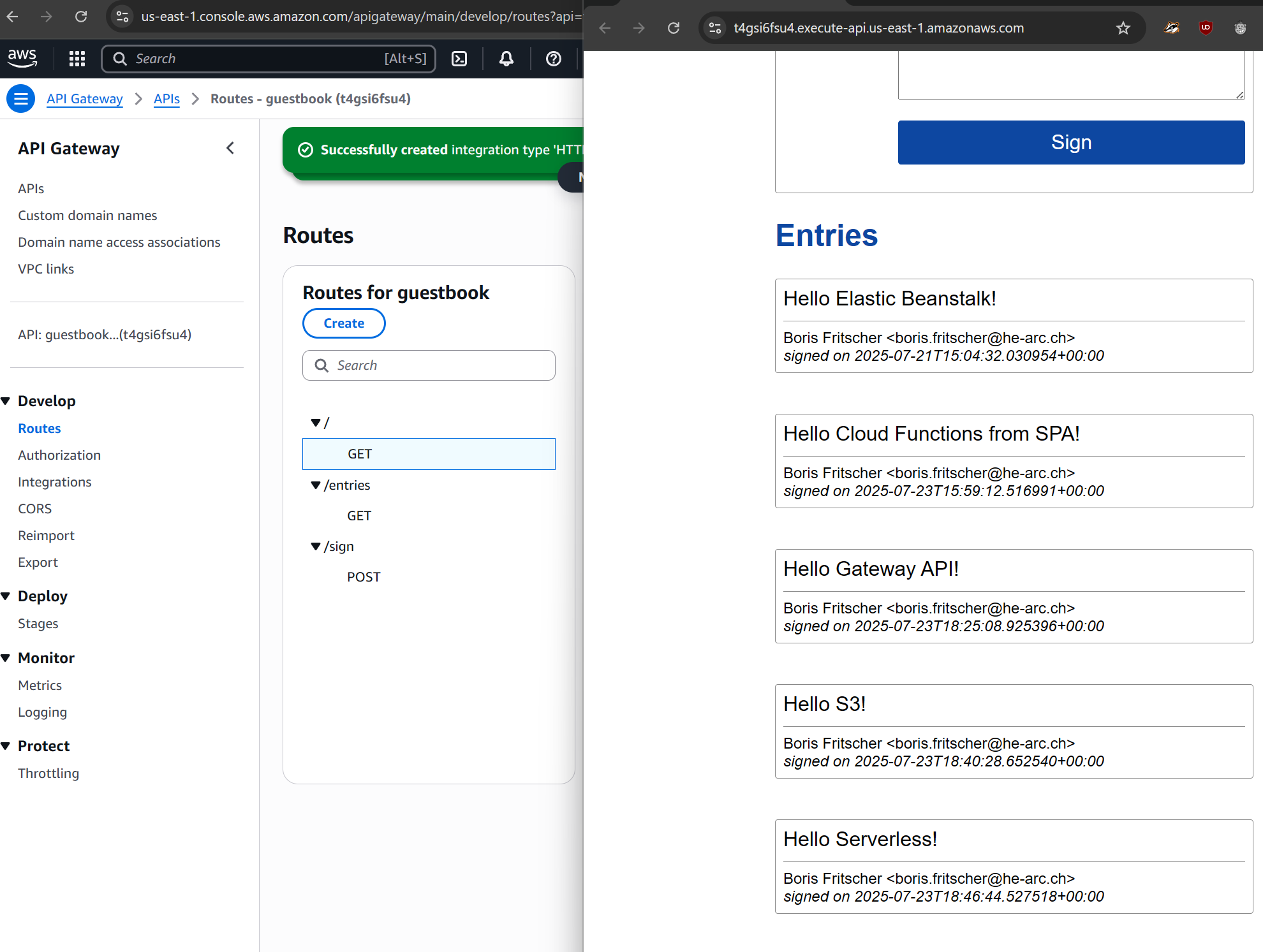Click the notifications bell icon
This screenshot has width=1263, height=952.
pos(506,59)
